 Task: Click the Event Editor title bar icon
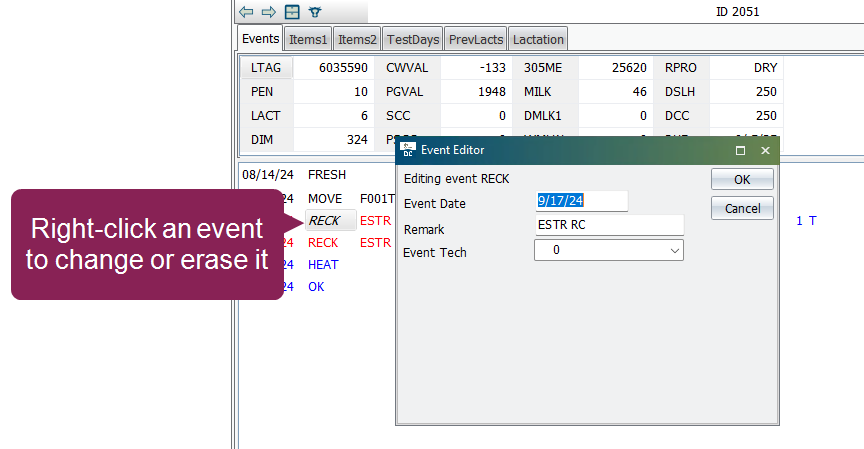(408, 150)
